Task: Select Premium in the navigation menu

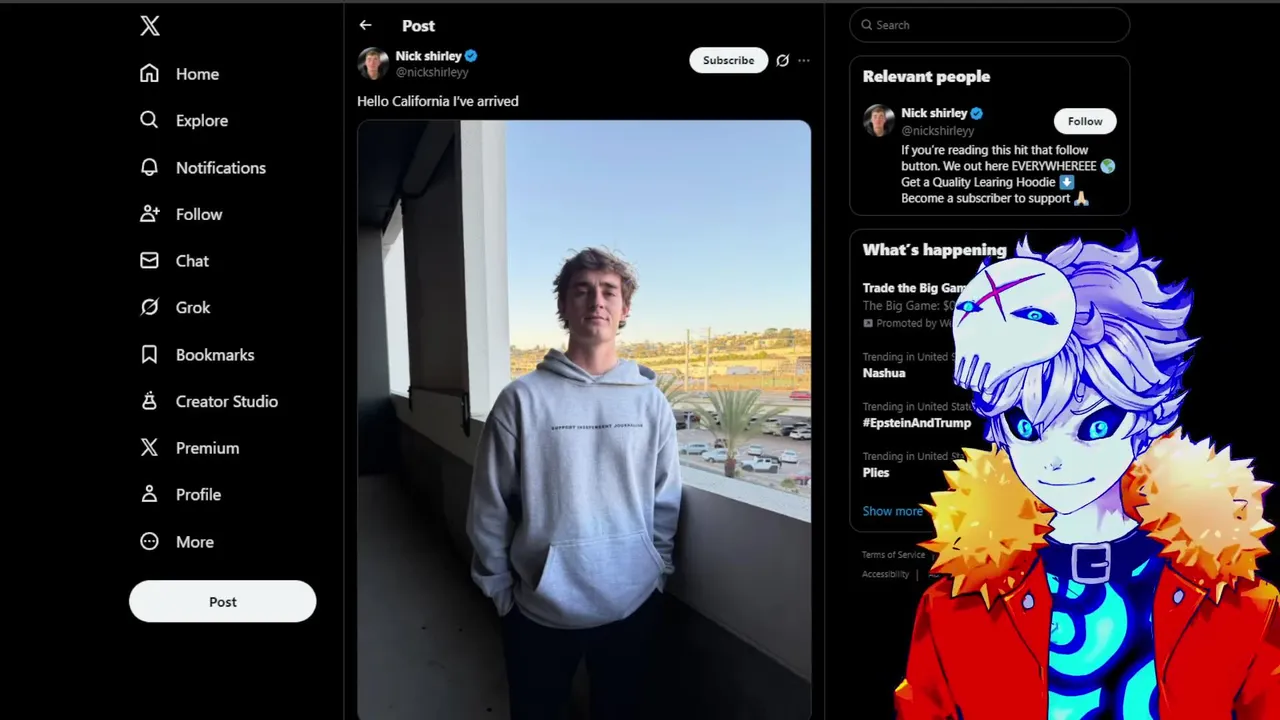Action: click(x=190, y=448)
